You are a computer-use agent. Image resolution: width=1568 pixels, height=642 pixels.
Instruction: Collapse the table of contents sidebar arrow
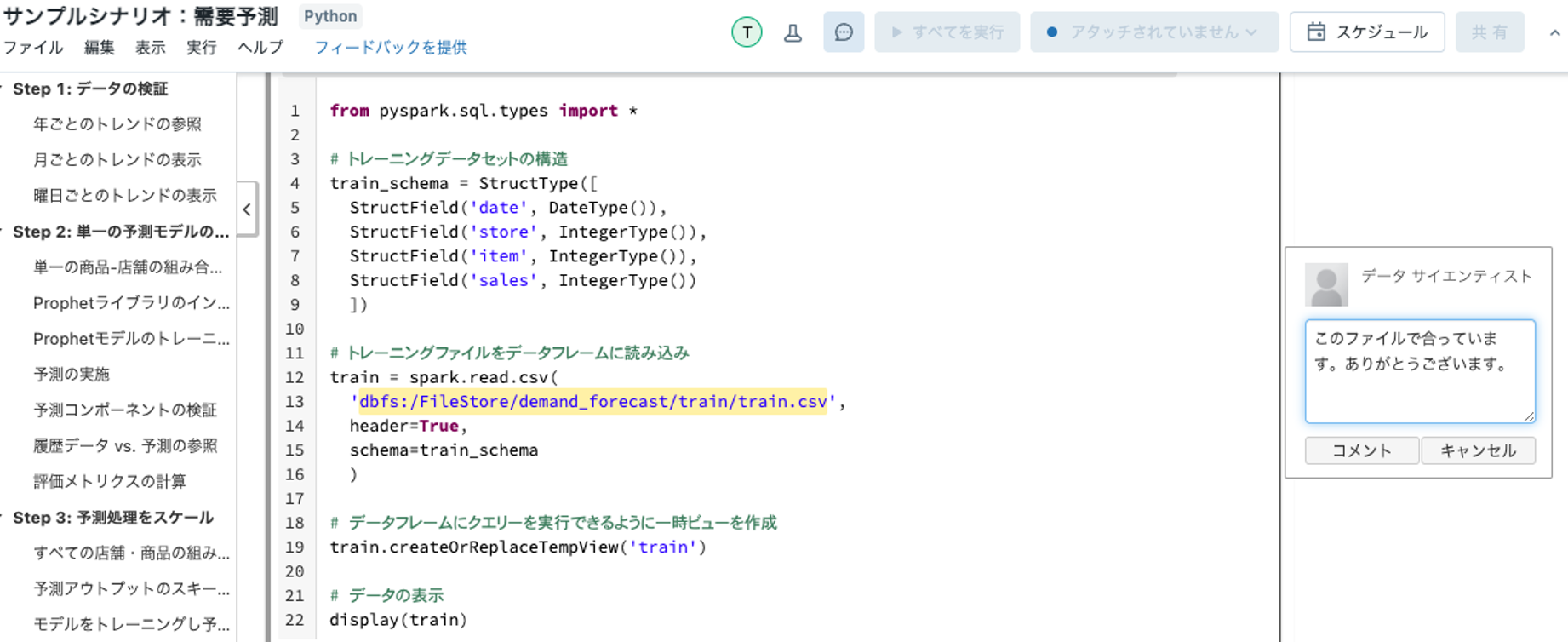tap(247, 209)
